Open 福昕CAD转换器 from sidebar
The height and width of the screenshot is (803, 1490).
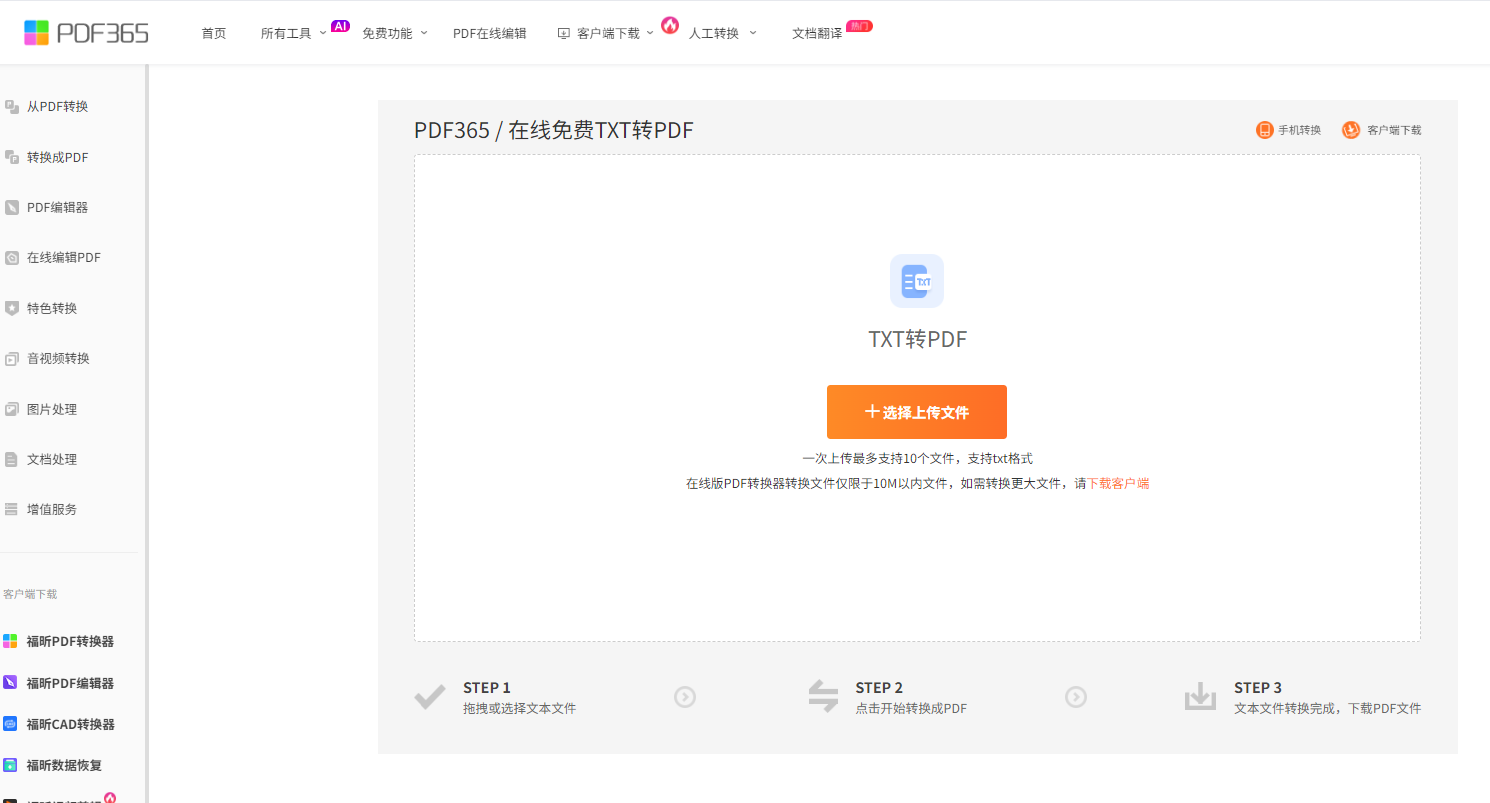click(x=70, y=724)
